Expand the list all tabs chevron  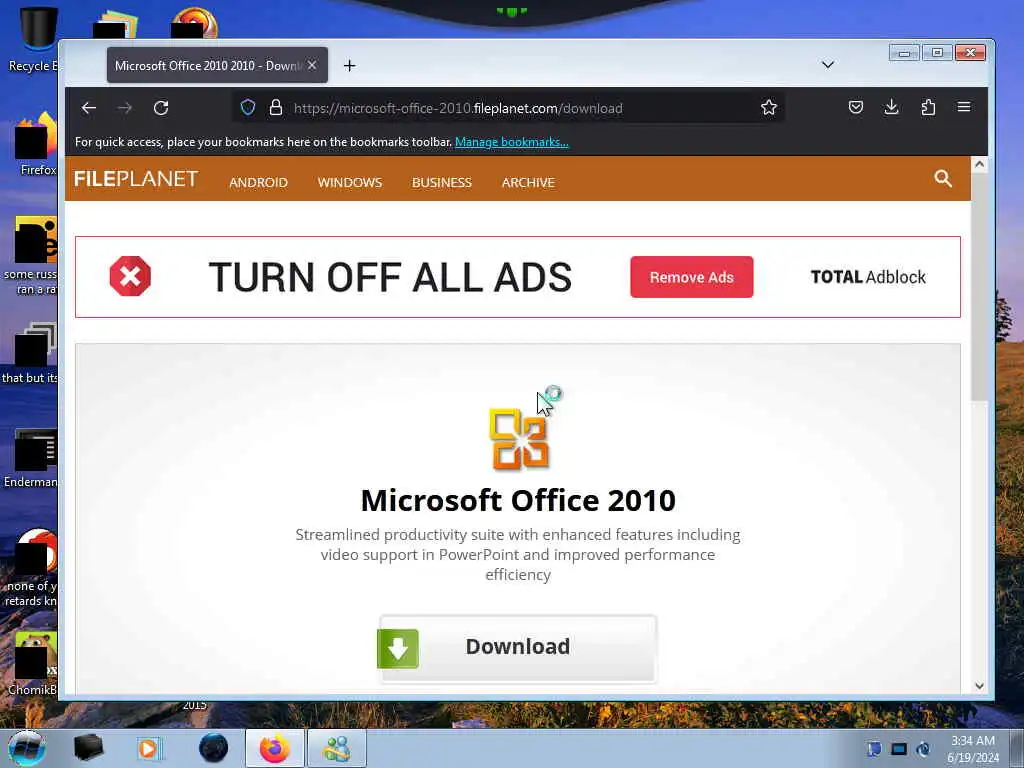[x=827, y=65]
